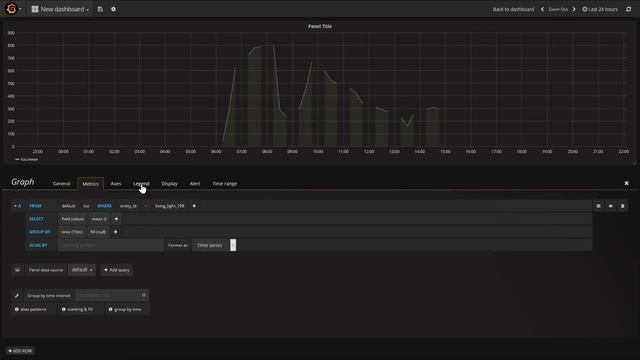The width and height of the screenshot is (640, 360).
Task: Shift time range backward with left chevron
Action: [542, 9]
